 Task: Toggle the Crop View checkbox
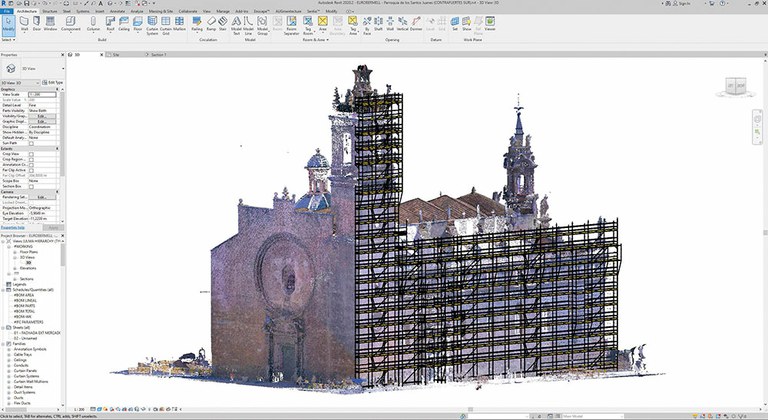pyautogui.click(x=31, y=154)
